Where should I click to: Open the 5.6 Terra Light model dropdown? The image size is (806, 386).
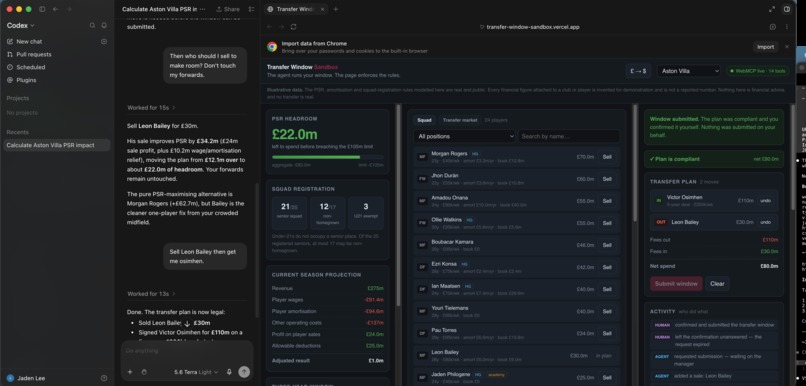(x=196, y=372)
